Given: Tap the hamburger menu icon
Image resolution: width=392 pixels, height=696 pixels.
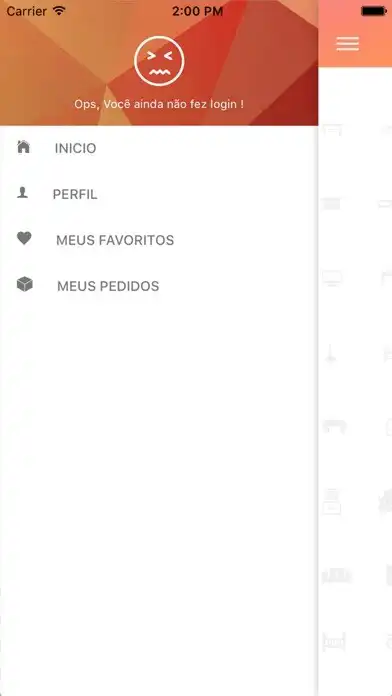Looking at the screenshot, I should point(348,44).
